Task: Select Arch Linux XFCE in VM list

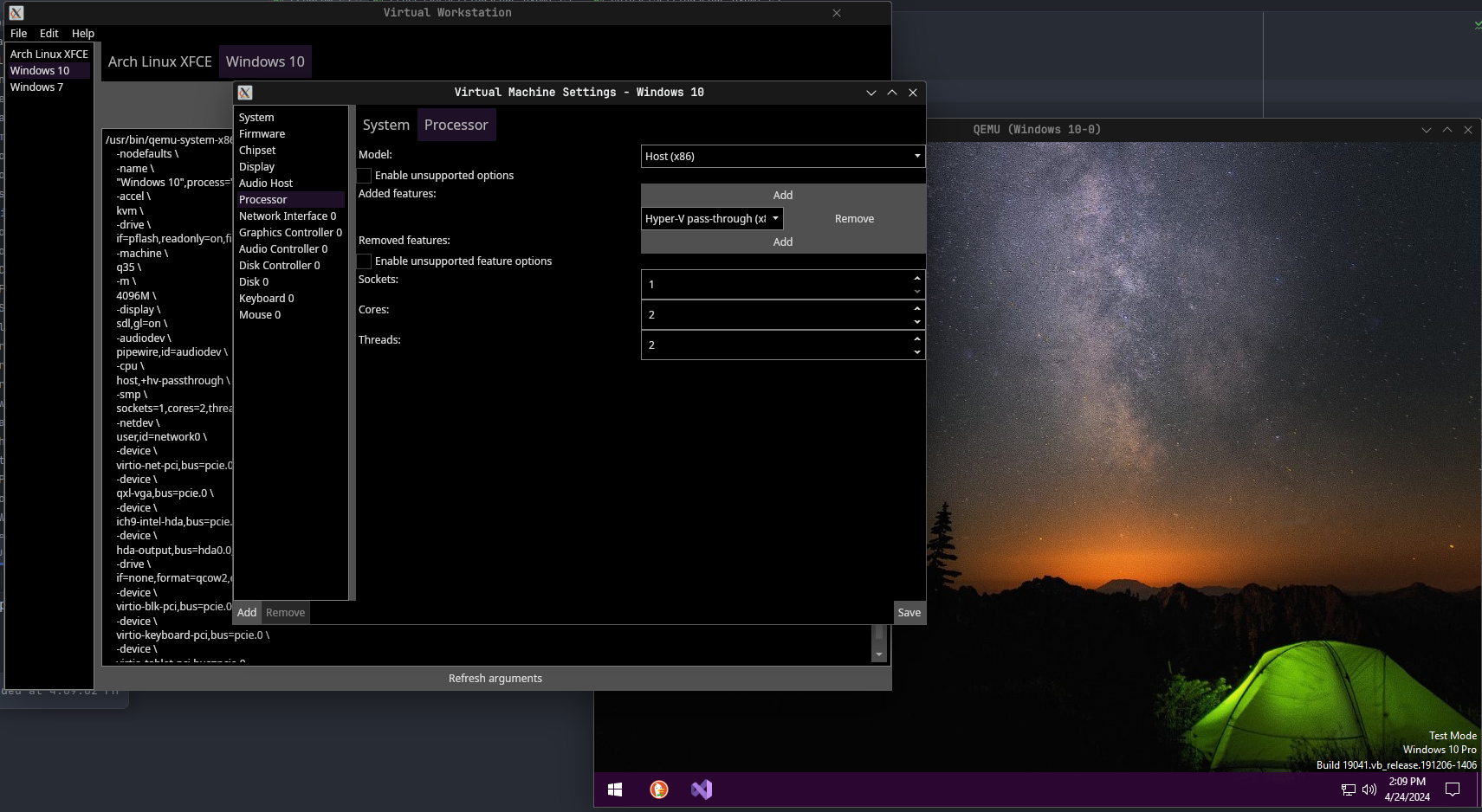Action: coord(49,55)
